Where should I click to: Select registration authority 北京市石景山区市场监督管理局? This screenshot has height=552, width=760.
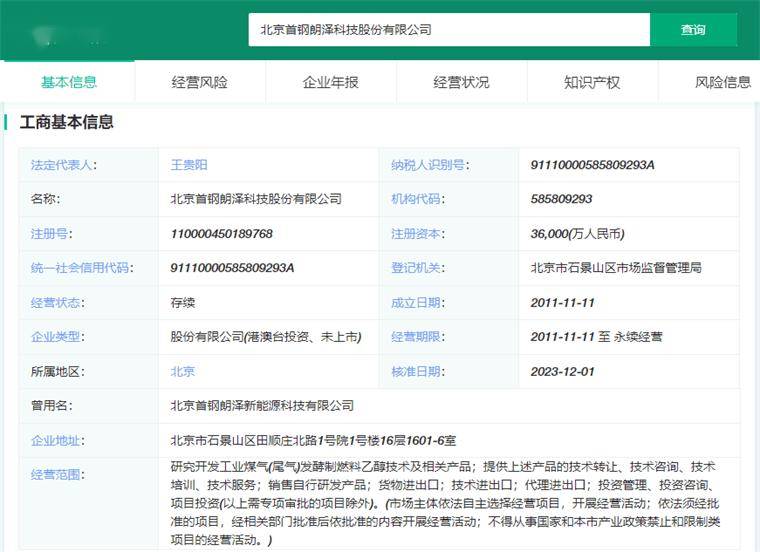click(616, 268)
